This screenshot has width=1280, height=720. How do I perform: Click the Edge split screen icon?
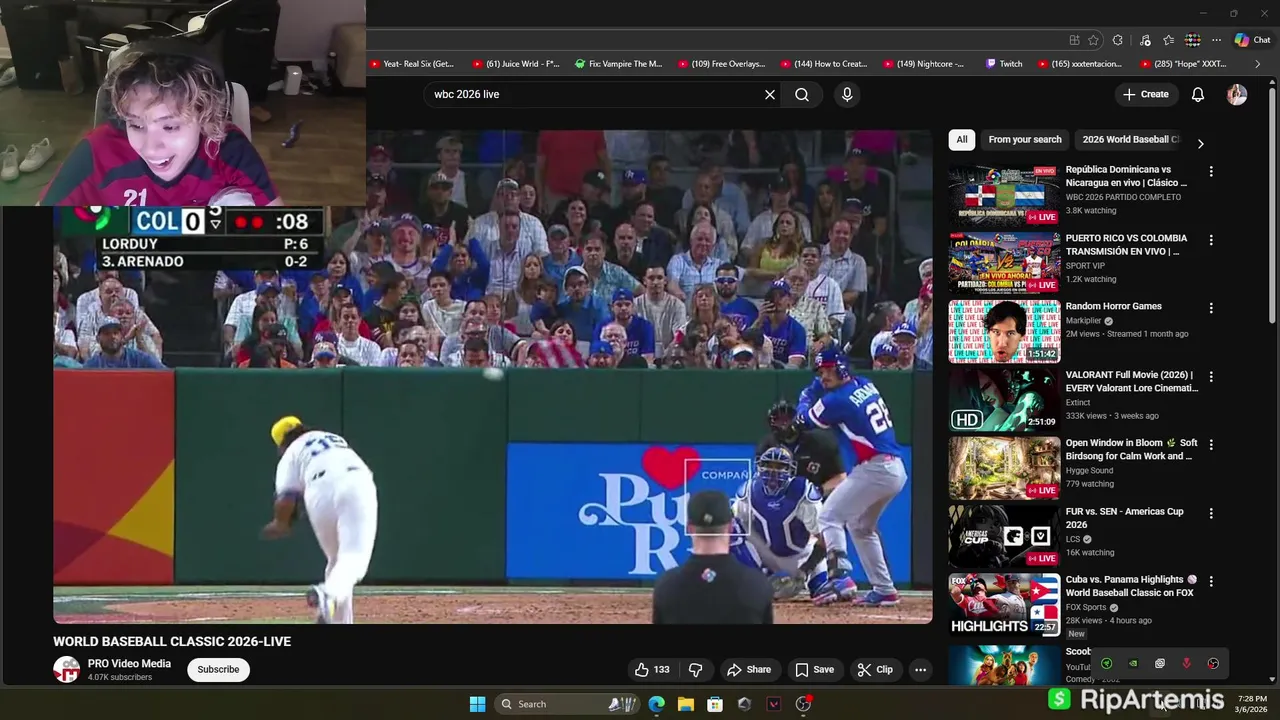pyautogui.click(x=1074, y=40)
